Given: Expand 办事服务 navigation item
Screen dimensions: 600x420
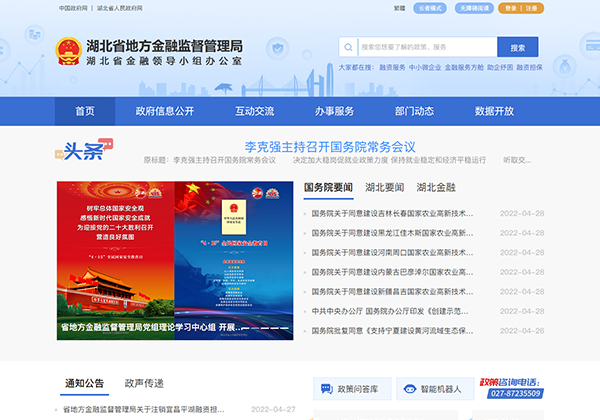Looking at the screenshot, I should click(334, 111).
